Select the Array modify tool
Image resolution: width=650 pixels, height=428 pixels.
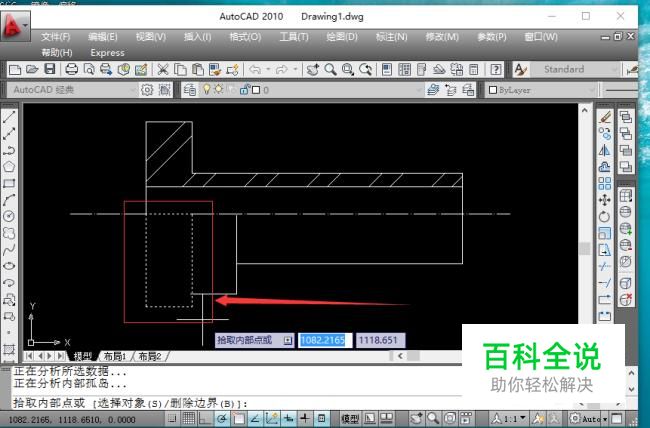click(605, 183)
